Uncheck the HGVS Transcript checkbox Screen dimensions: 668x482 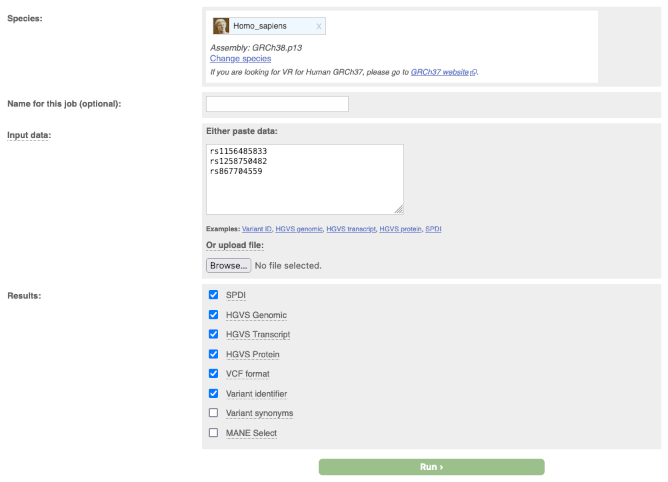click(x=213, y=334)
